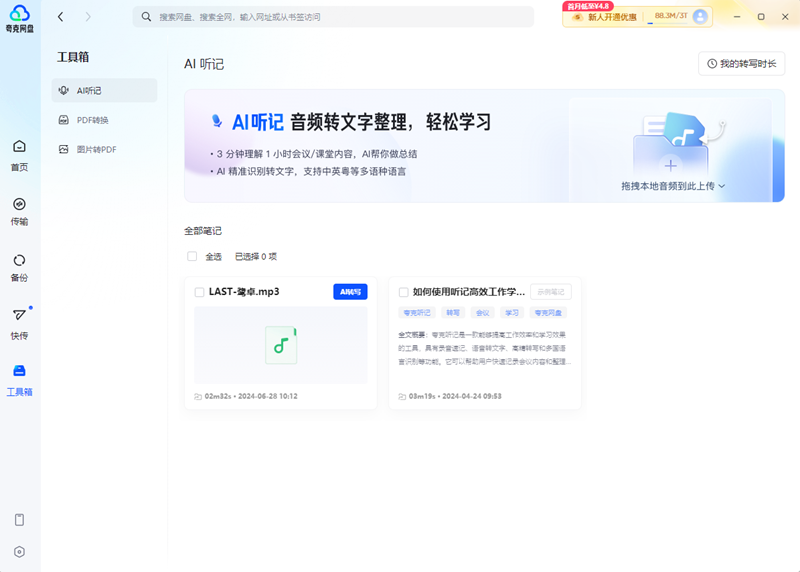Viewport: 800px width, 572px height.
Task: Click the user avatar icon in title bar
Action: point(700,17)
